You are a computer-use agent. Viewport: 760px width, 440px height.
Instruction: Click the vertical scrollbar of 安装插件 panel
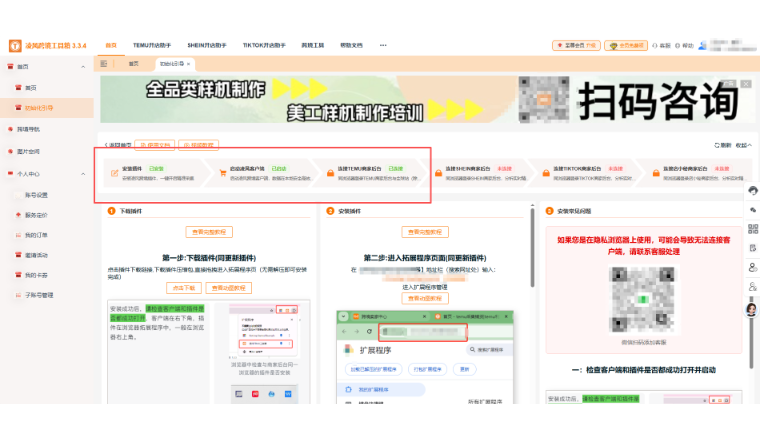pos(532,247)
